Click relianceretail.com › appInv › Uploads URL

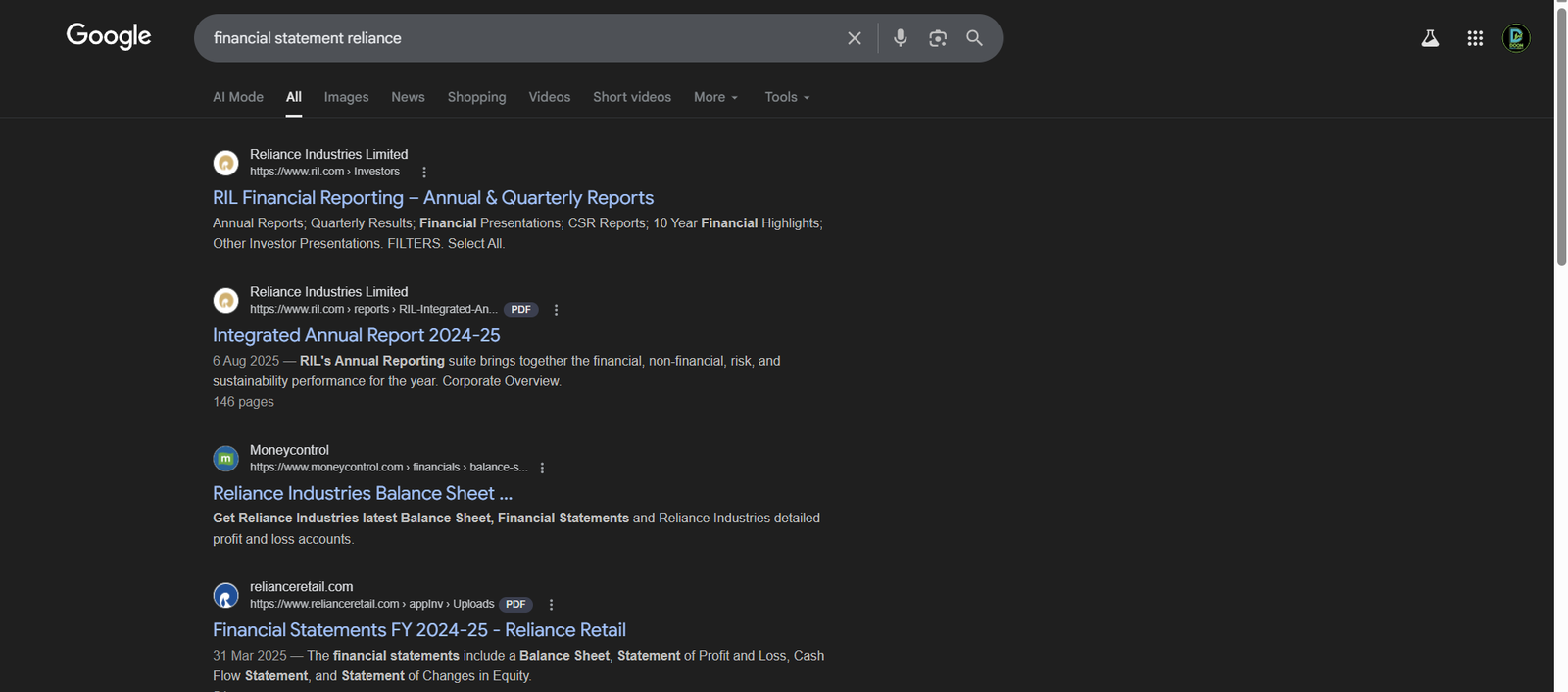coord(371,604)
